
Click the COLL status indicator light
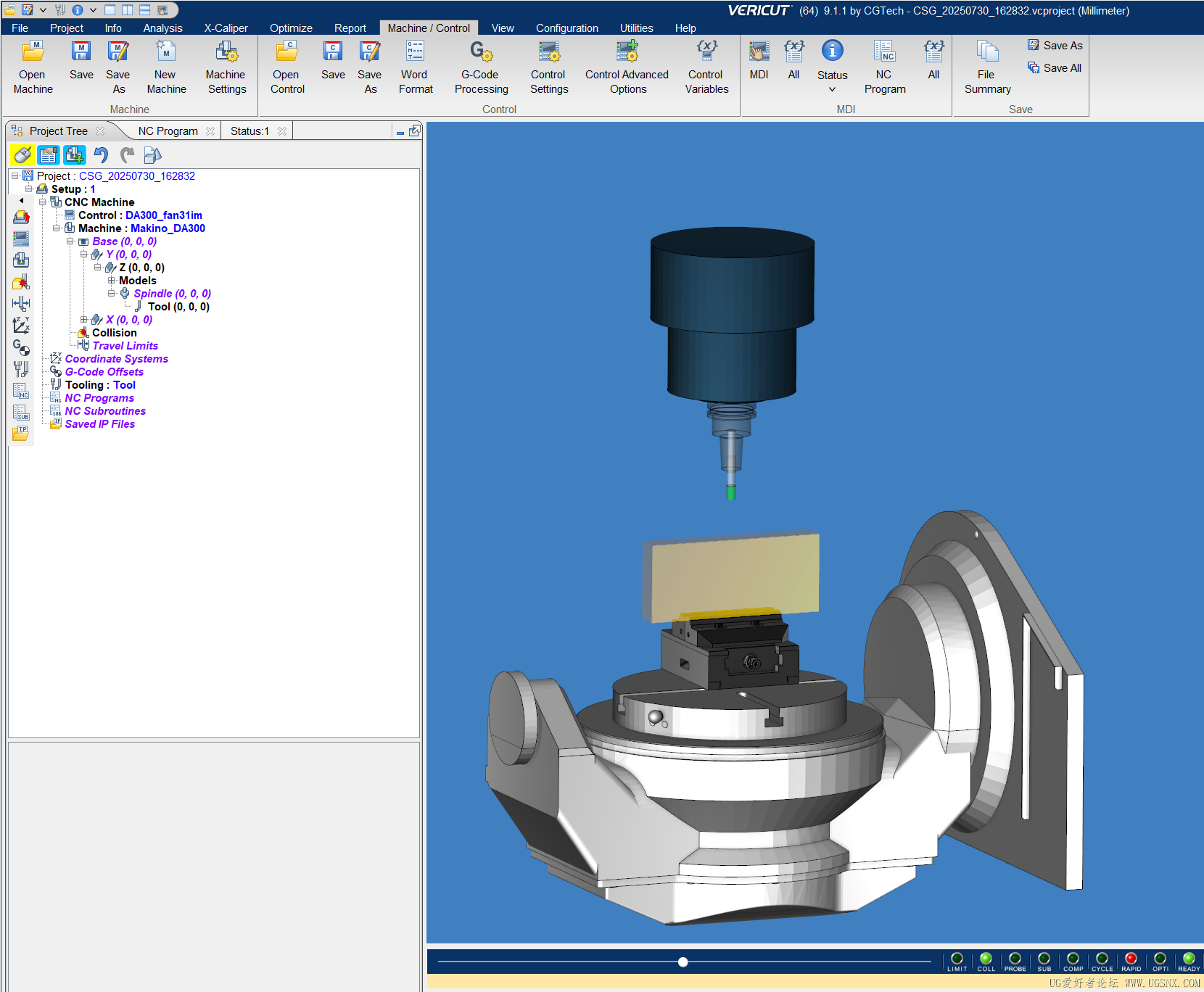tap(986, 956)
